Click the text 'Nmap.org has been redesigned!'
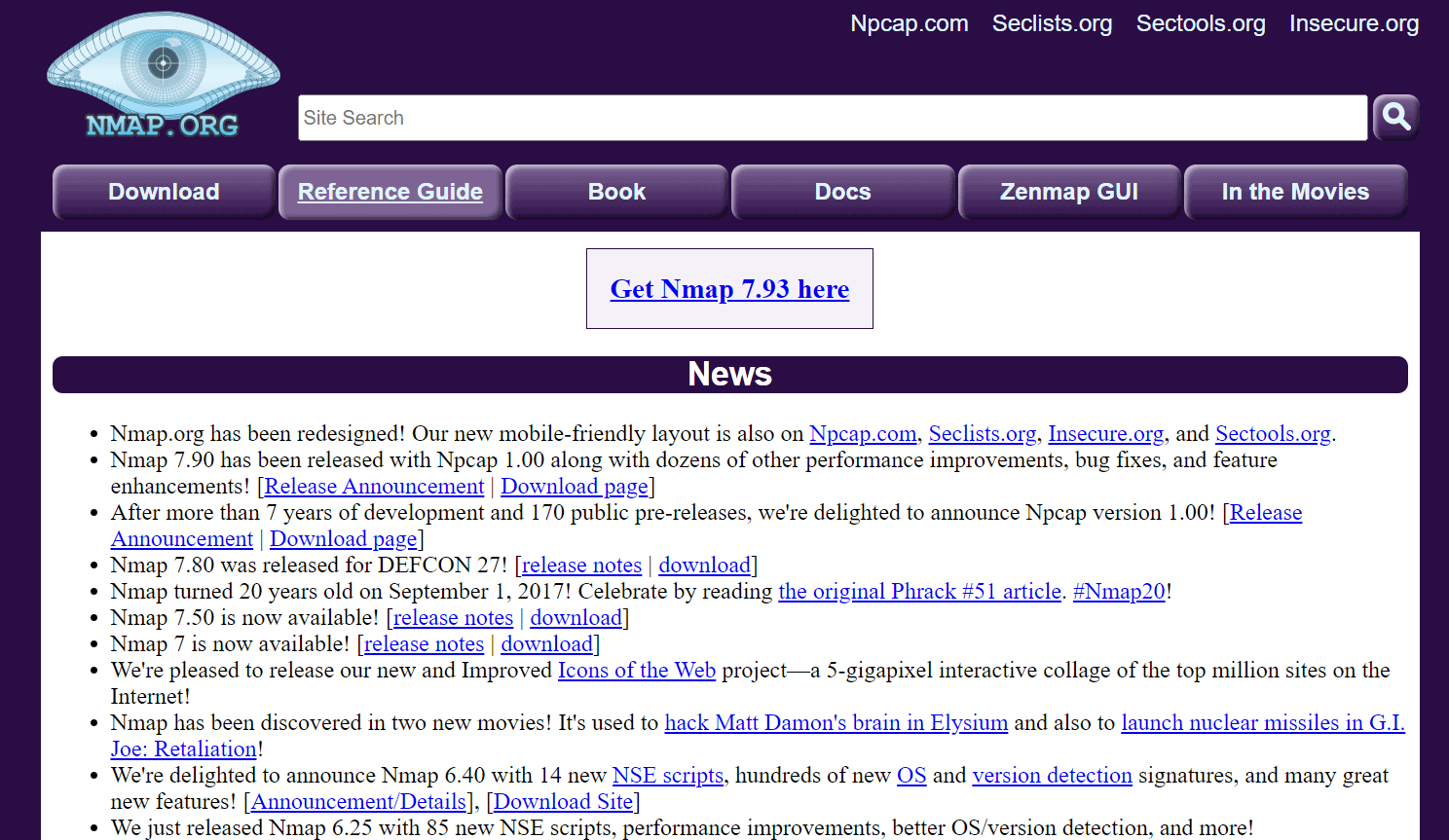Viewport: 1449px width, 840px height. [x=258, y=433]
